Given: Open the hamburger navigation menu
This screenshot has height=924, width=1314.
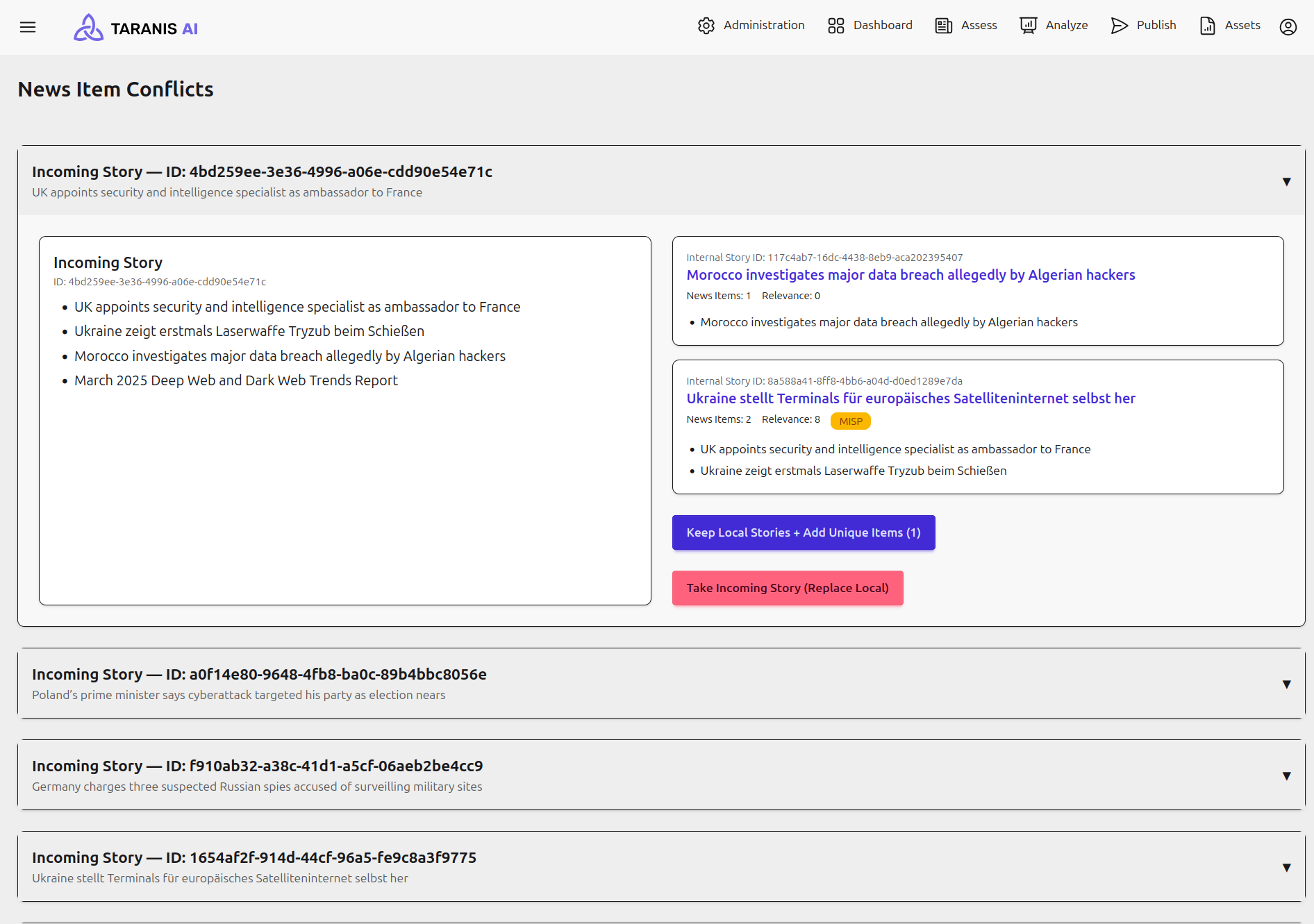Looking at the screenshot, I should pyautogui.click(x=28, y=27).
